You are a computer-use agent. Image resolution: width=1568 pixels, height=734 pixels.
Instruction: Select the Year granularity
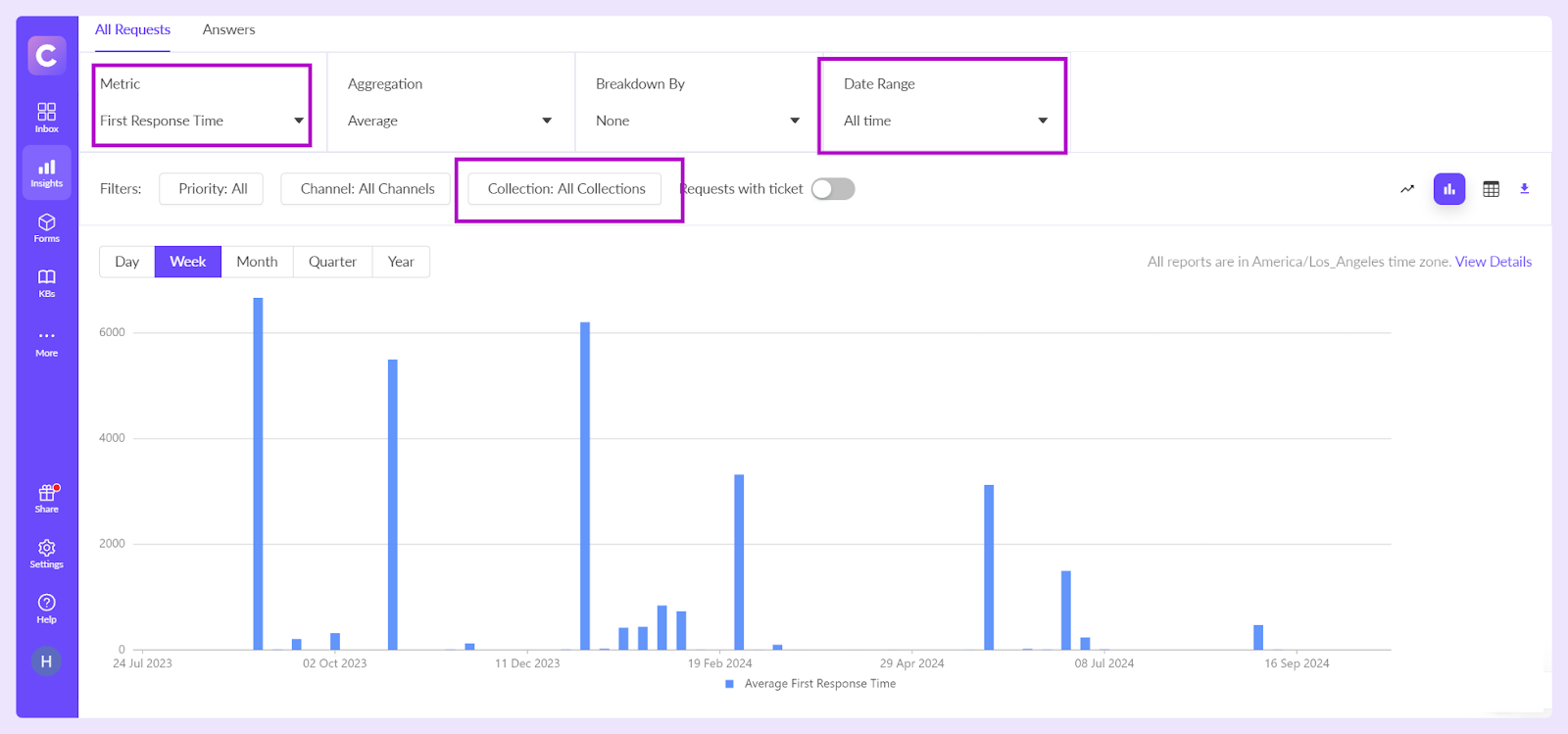(402, 262)
